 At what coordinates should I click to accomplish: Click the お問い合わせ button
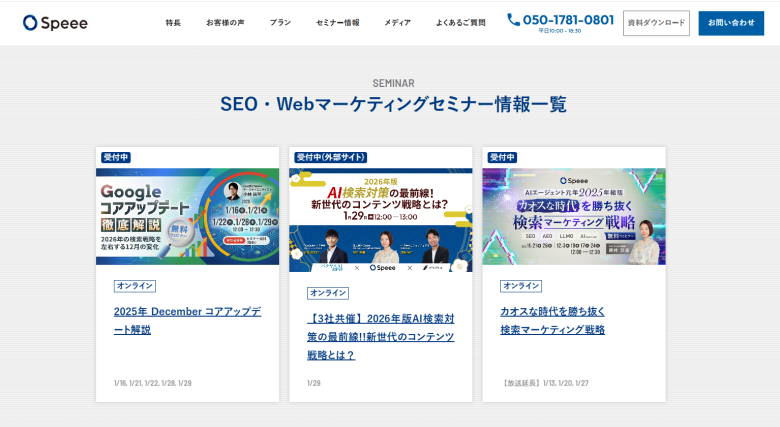pos(731,23)
